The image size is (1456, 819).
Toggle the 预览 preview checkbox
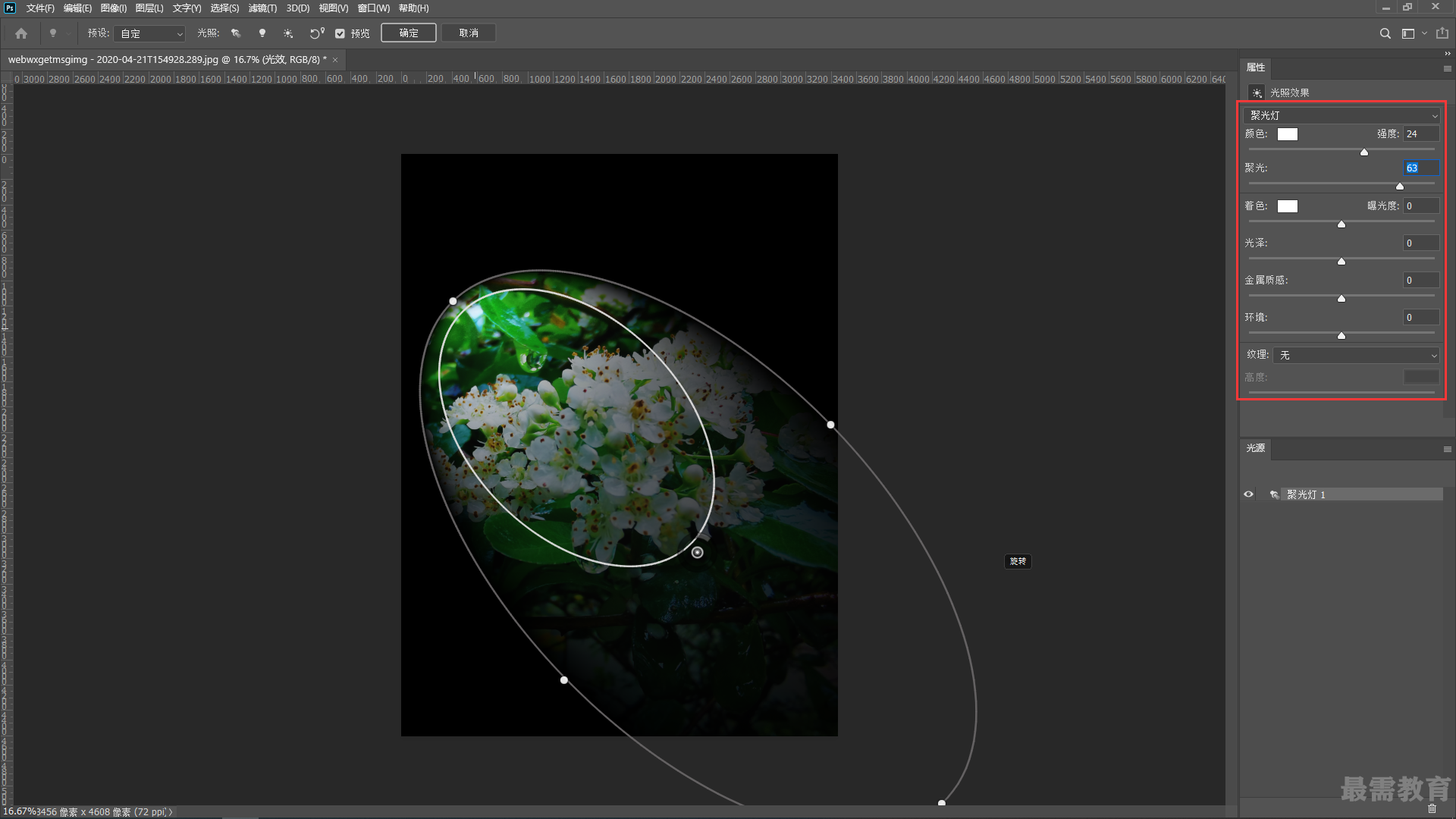[x=340, y=33]
